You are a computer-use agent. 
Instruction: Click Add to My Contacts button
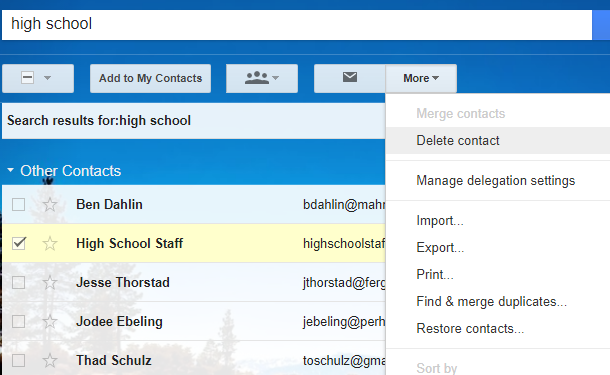(151, 78)
